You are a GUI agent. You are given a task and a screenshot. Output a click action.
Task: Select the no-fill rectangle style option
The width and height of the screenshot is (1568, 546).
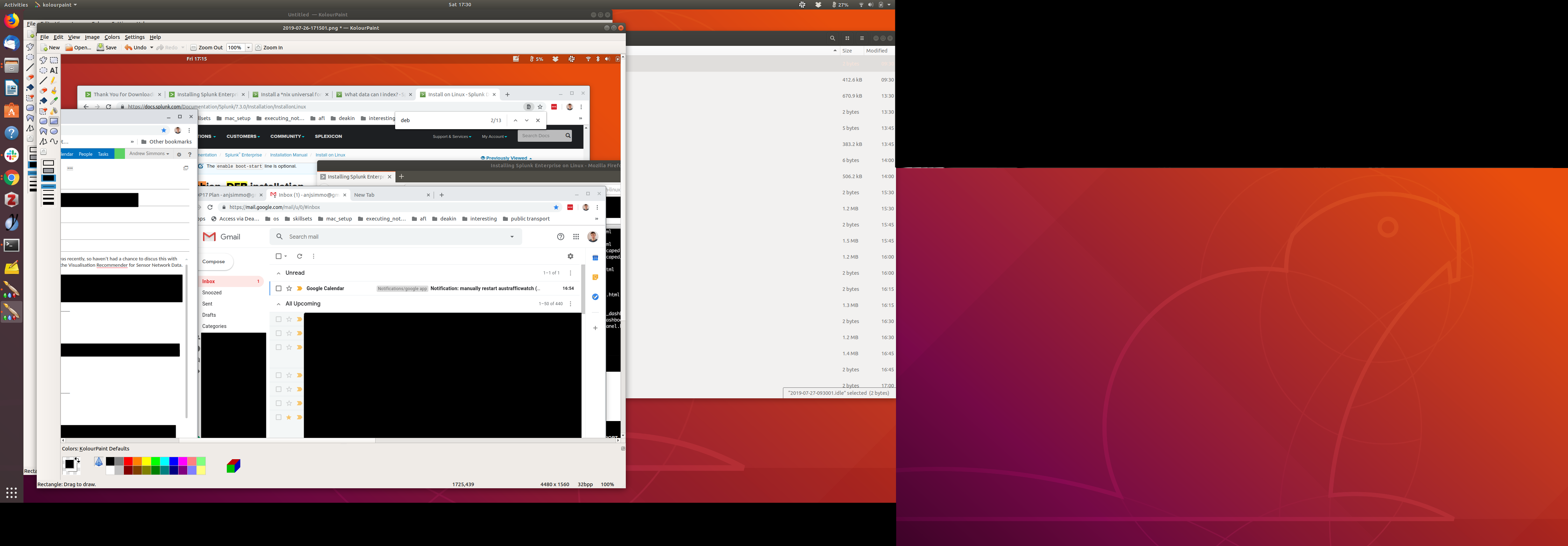[49, 162]
